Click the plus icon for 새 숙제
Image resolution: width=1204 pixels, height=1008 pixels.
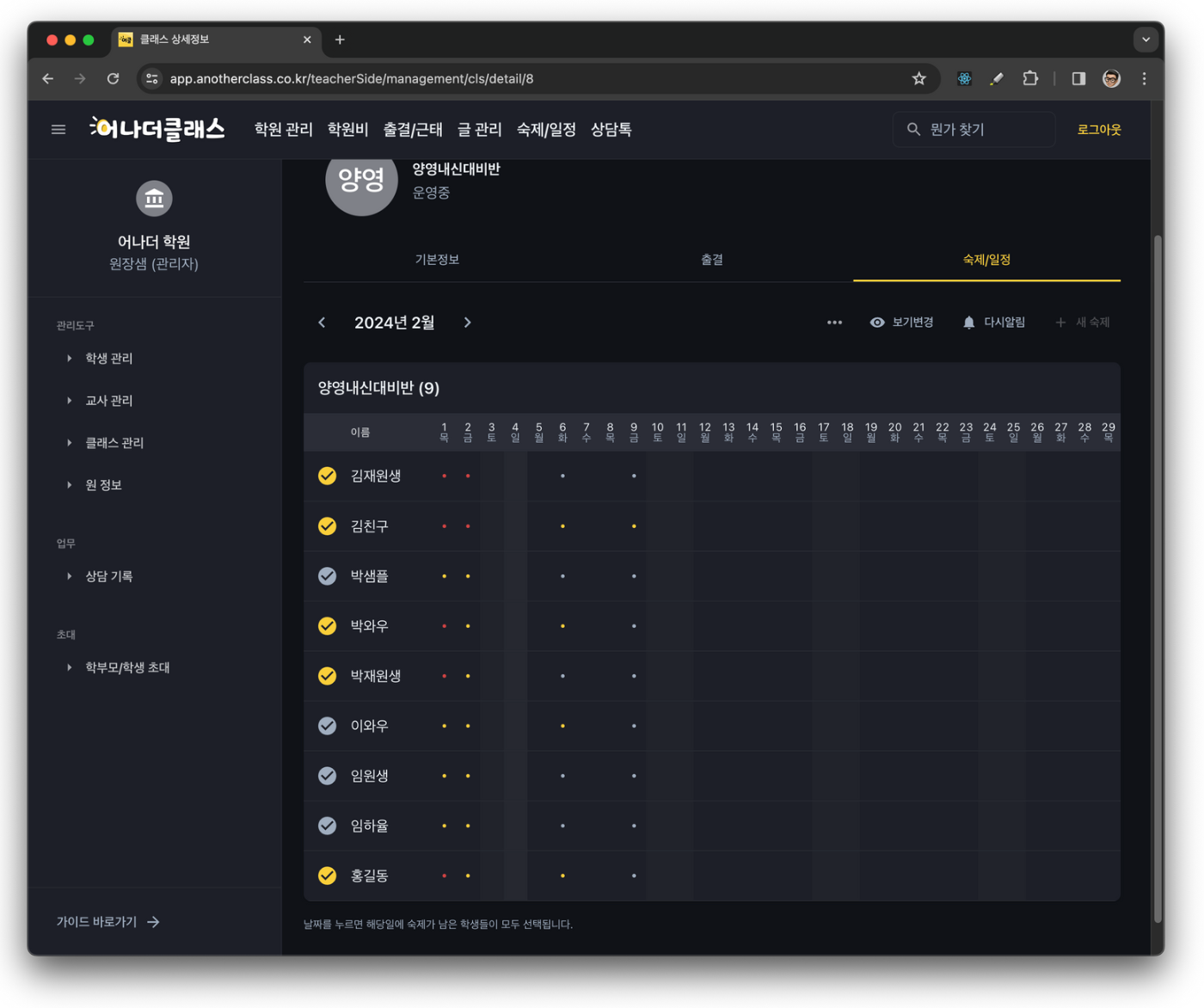(x=1060, y=323)
